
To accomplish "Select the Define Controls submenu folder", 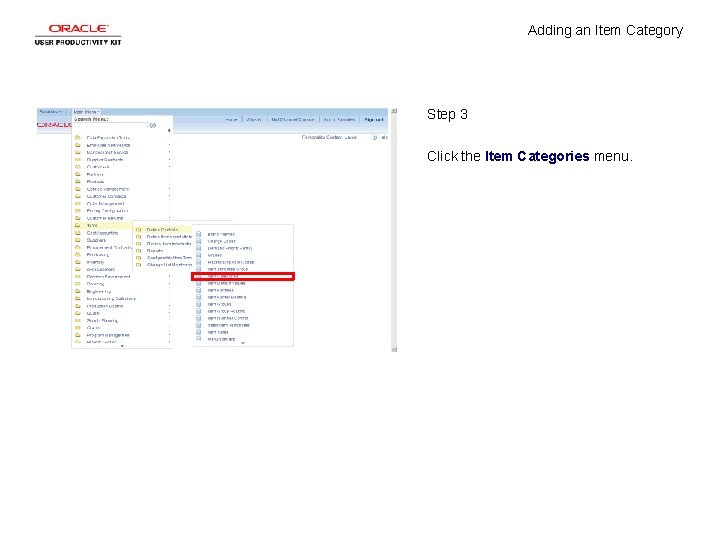I will click(x=163, y=230).
